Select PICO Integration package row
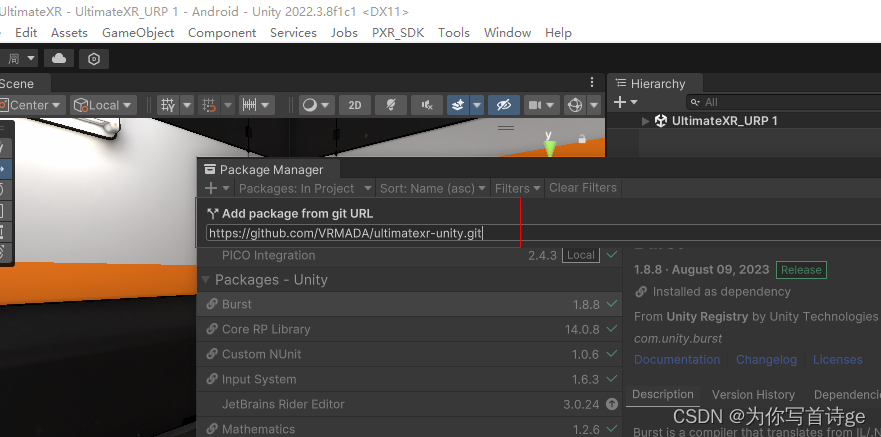Viewport: 881px width, 437px height. (x=410, y=255)
